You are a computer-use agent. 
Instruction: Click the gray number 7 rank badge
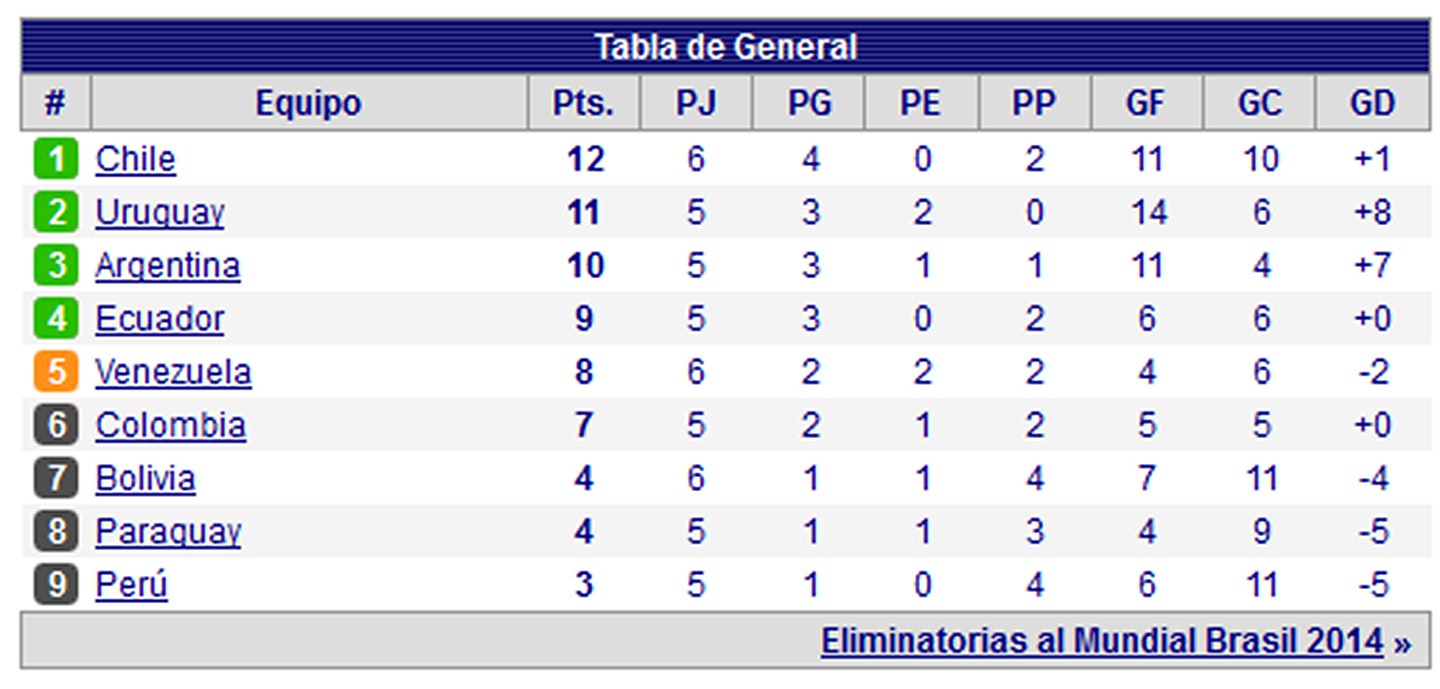point(56,478)
